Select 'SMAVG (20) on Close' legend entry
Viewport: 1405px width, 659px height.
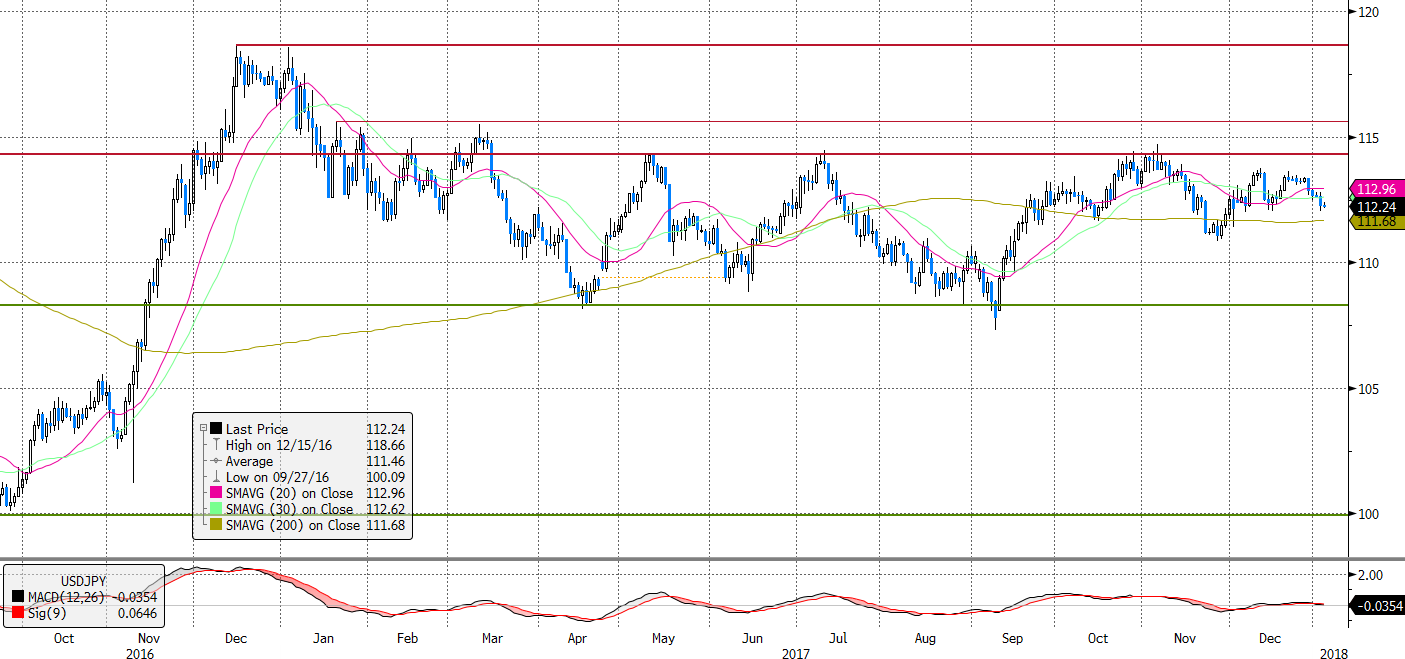tap(290, 493)
